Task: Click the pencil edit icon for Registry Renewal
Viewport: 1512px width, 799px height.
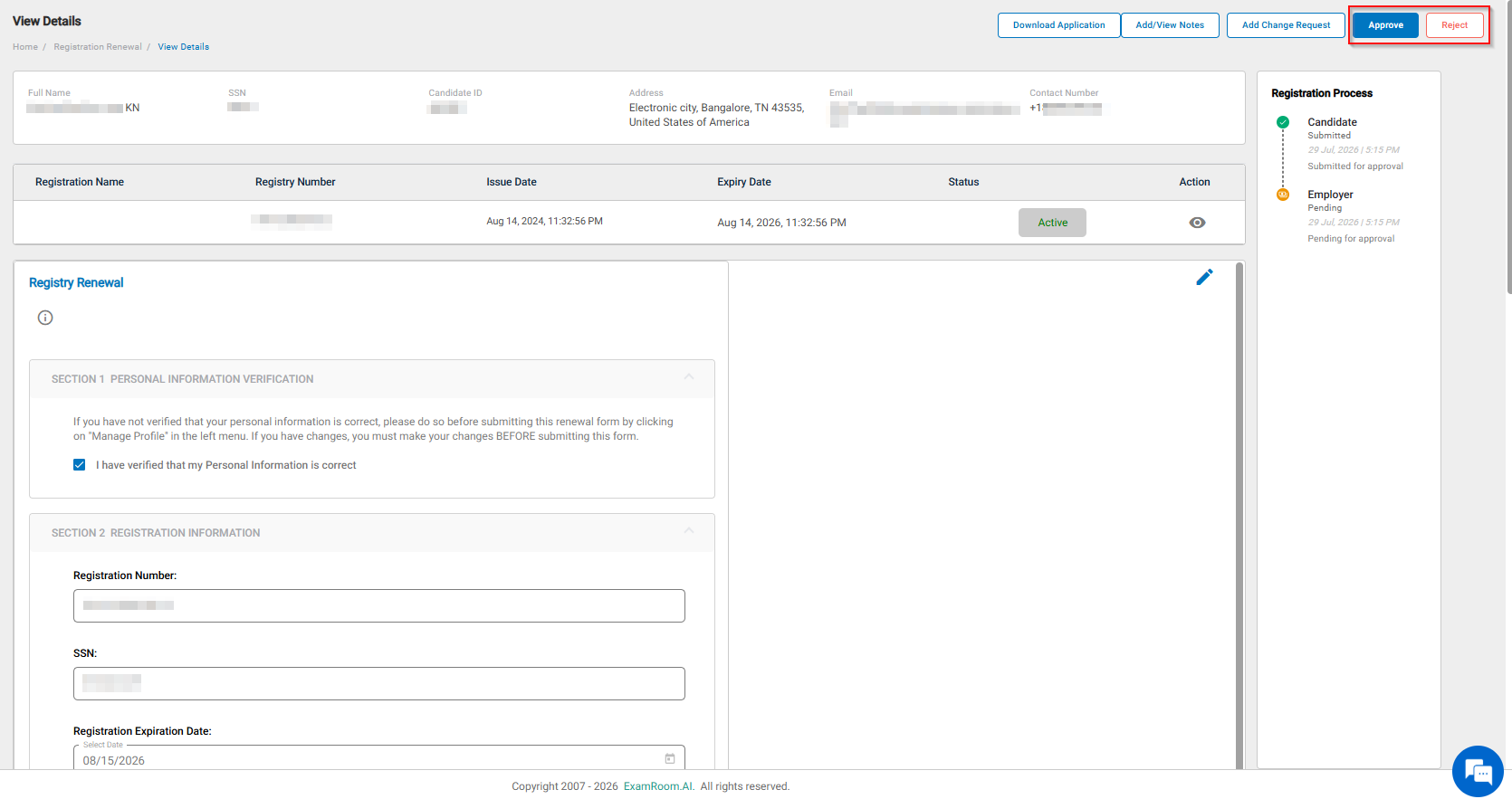Action: (x=1204, y=277)
